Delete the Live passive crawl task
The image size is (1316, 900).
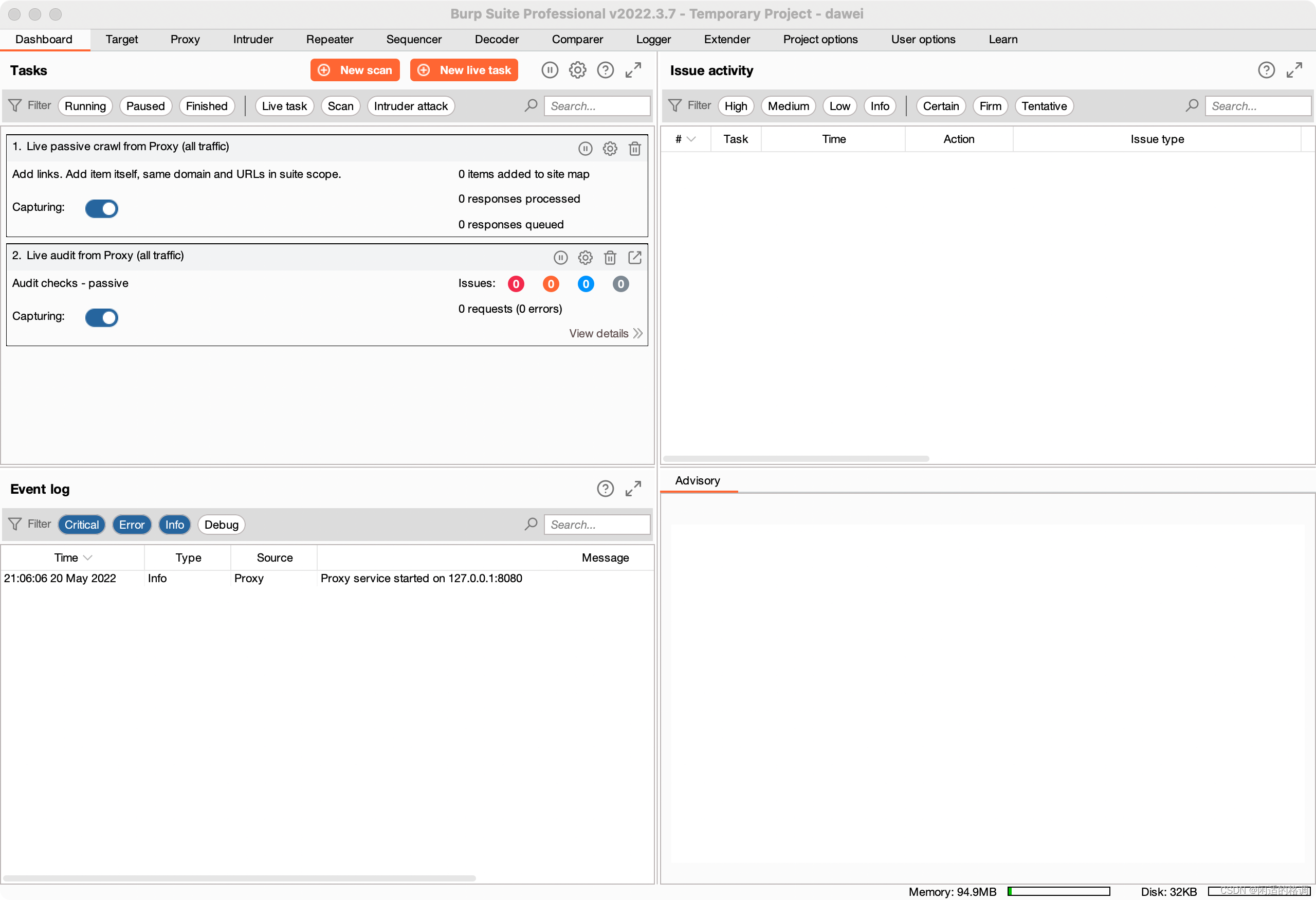point(634,149)
